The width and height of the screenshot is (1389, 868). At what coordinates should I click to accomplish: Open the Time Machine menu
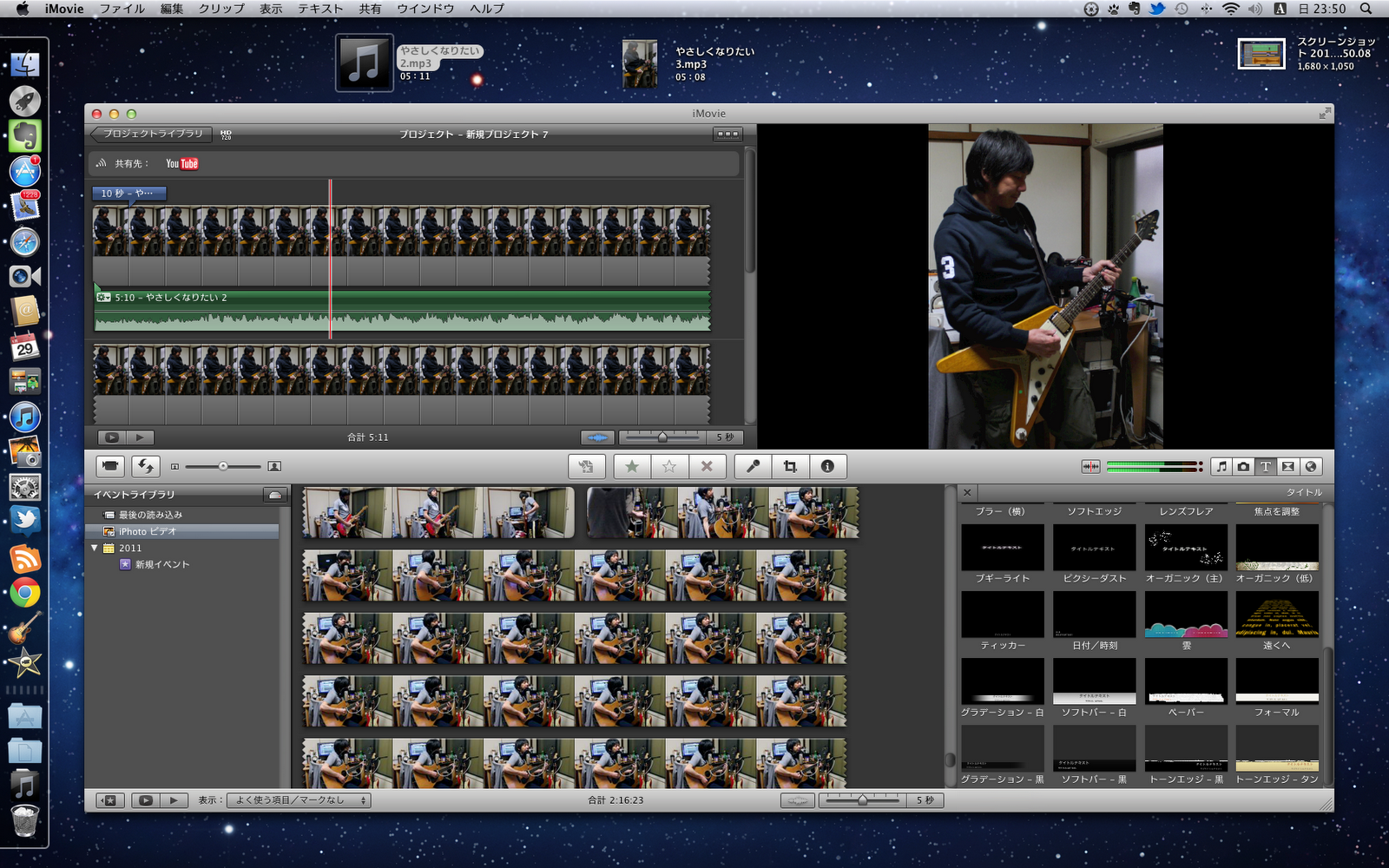click(1182, 9)
